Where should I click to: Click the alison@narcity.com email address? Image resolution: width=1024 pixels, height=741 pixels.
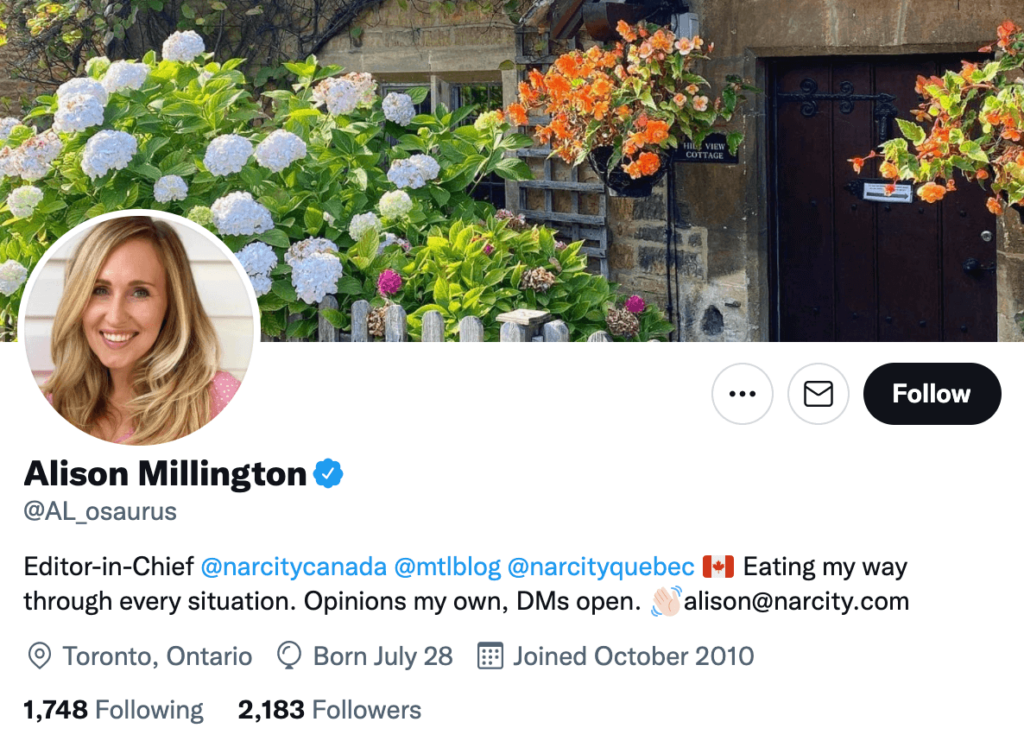(796, 602)
